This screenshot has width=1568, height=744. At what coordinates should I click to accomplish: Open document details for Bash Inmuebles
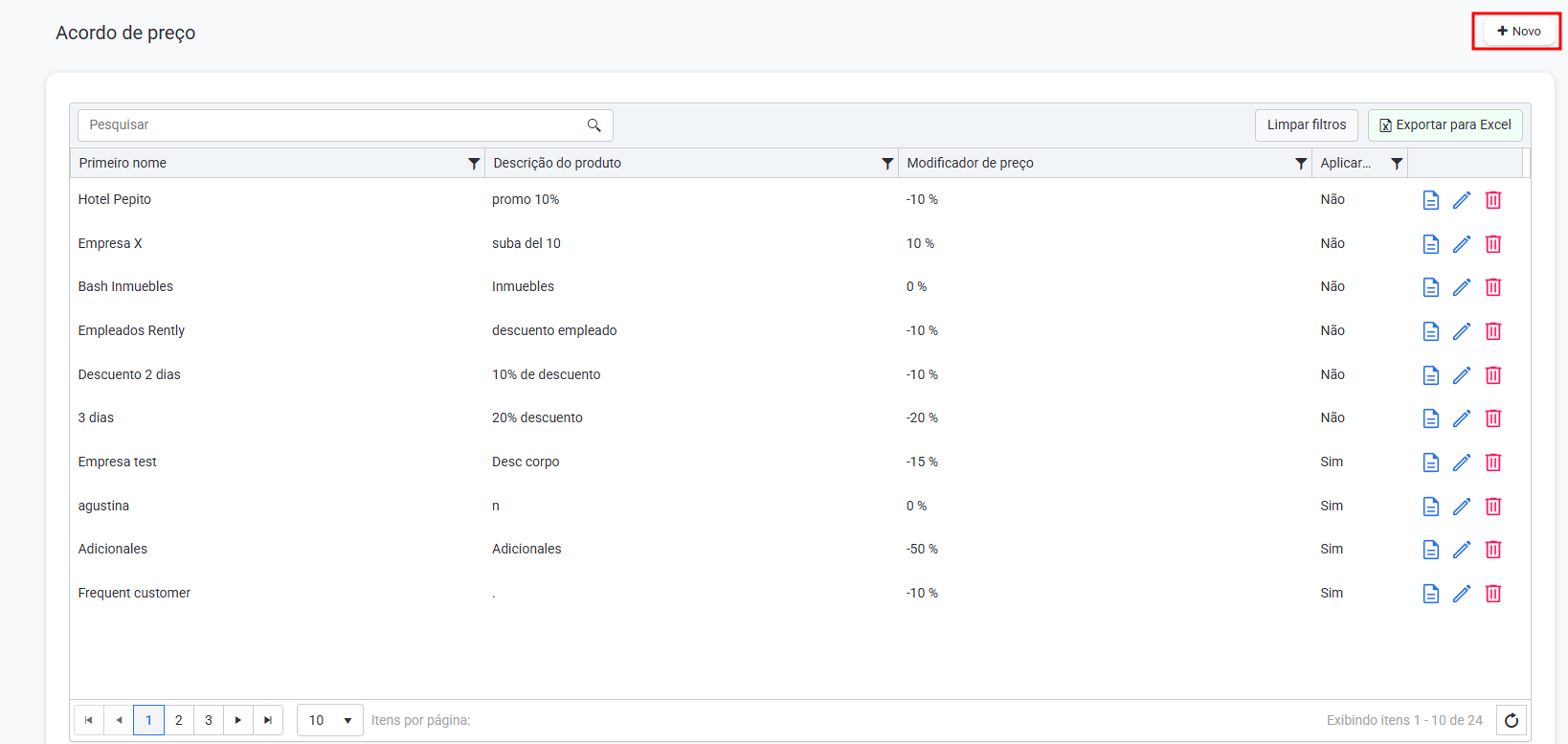tap(1430, 287)
